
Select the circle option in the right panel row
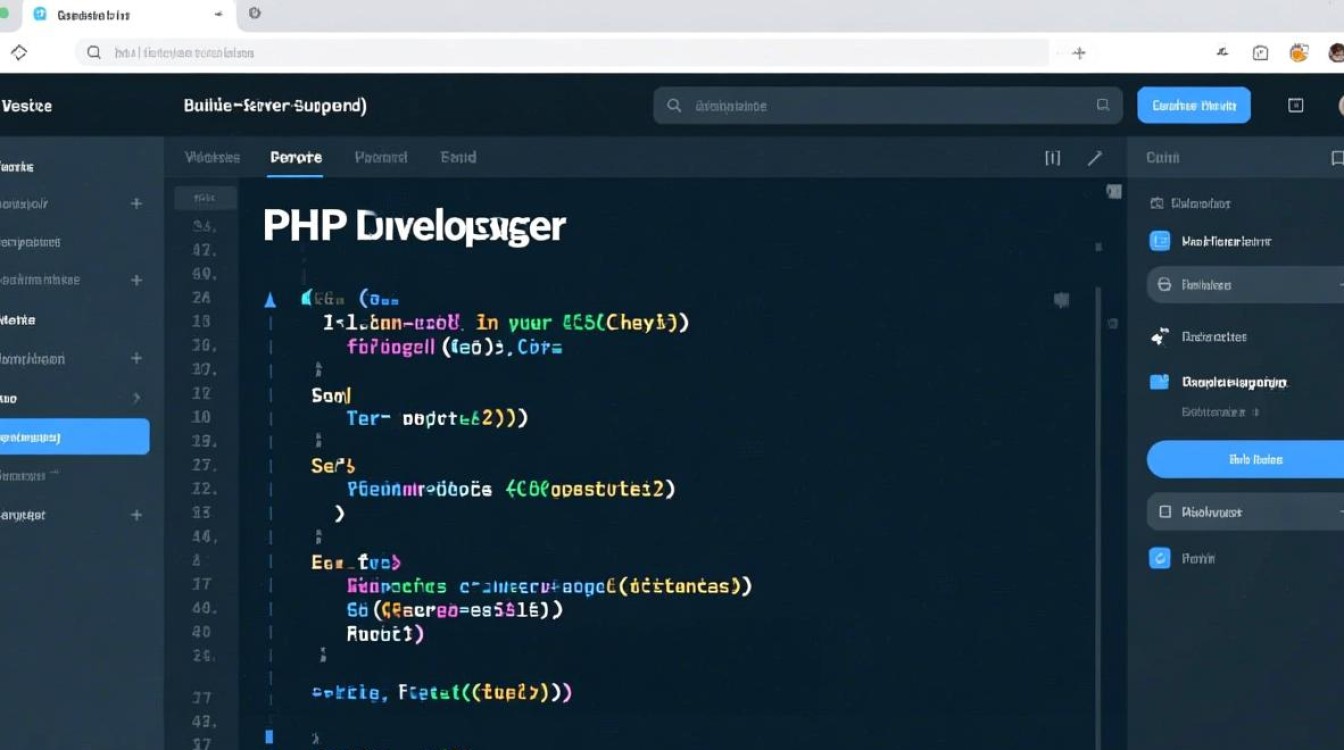click(1164, 285)
